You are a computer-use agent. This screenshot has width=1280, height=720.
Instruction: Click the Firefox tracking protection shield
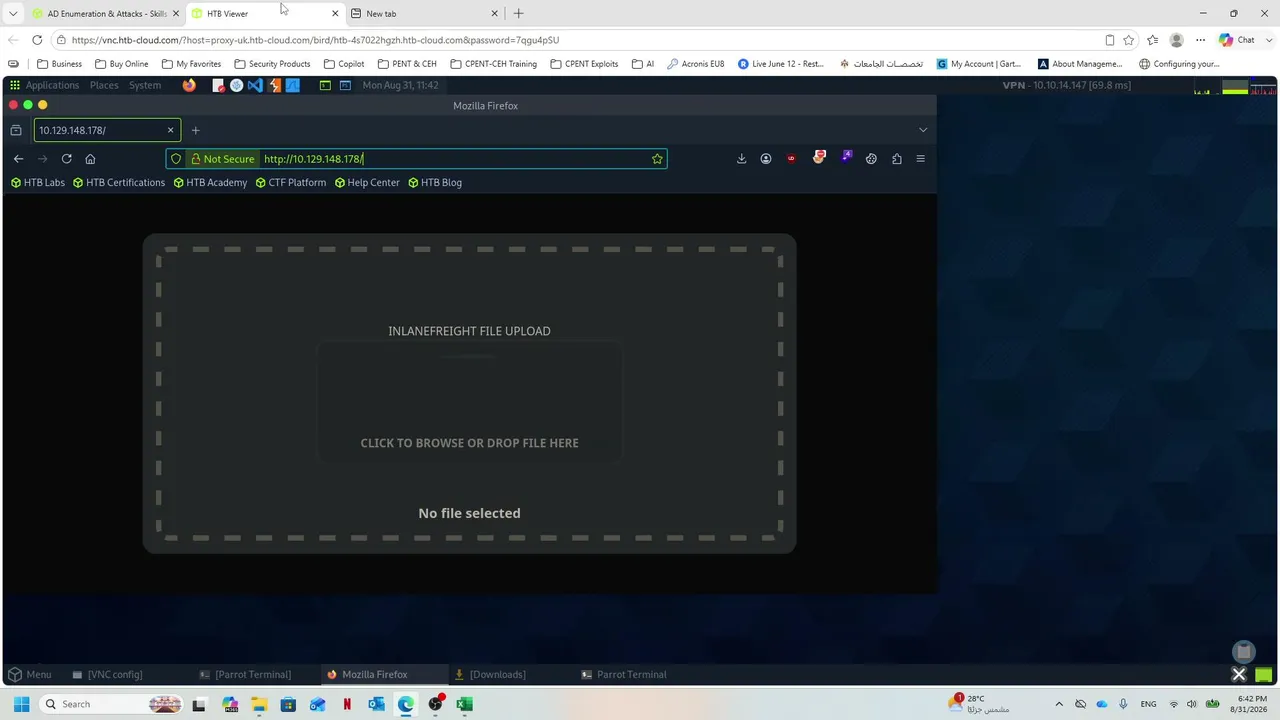pos(176,159)
